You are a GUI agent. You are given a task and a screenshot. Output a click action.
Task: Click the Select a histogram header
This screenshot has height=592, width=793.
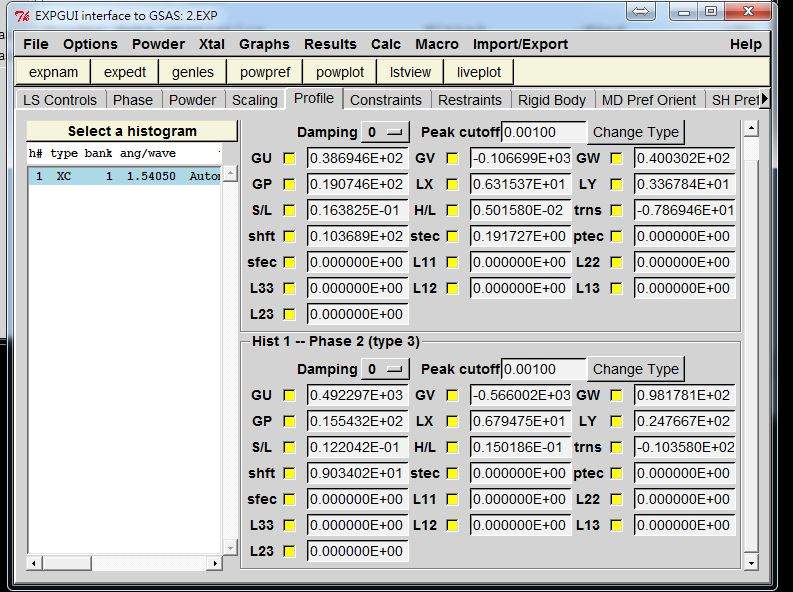coord(131,131)
